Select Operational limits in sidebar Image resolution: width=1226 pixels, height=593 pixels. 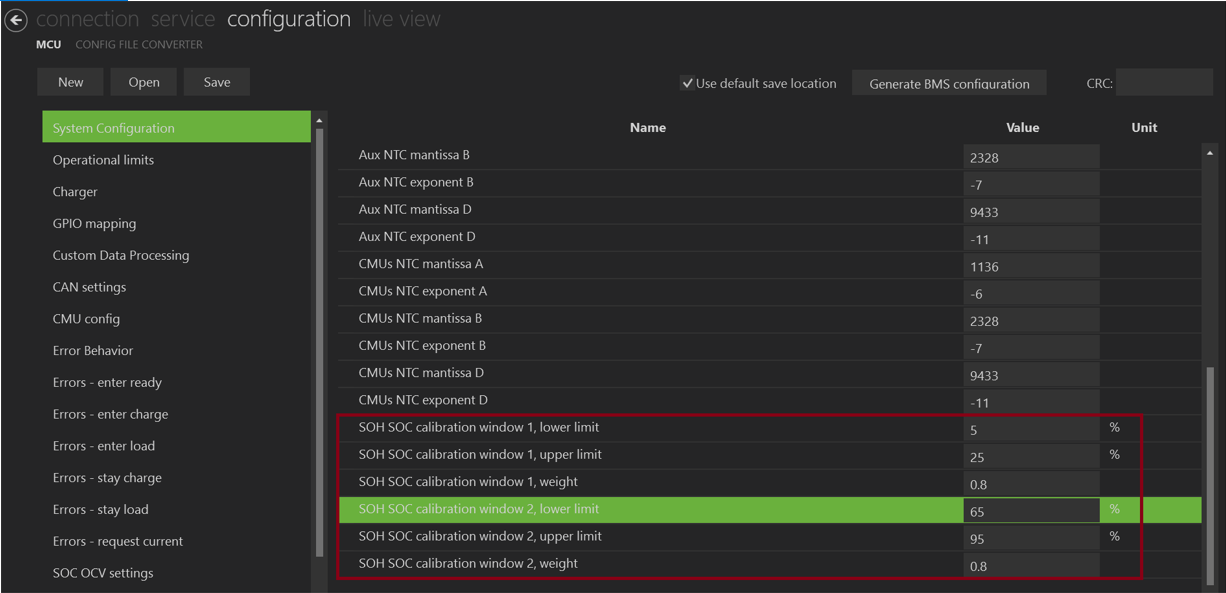(x=103, y=160)
